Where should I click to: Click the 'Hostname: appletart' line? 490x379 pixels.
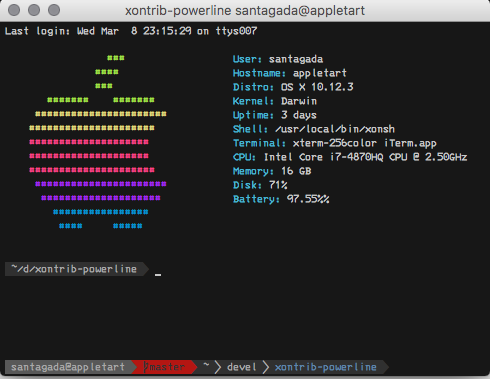point(290,73)
